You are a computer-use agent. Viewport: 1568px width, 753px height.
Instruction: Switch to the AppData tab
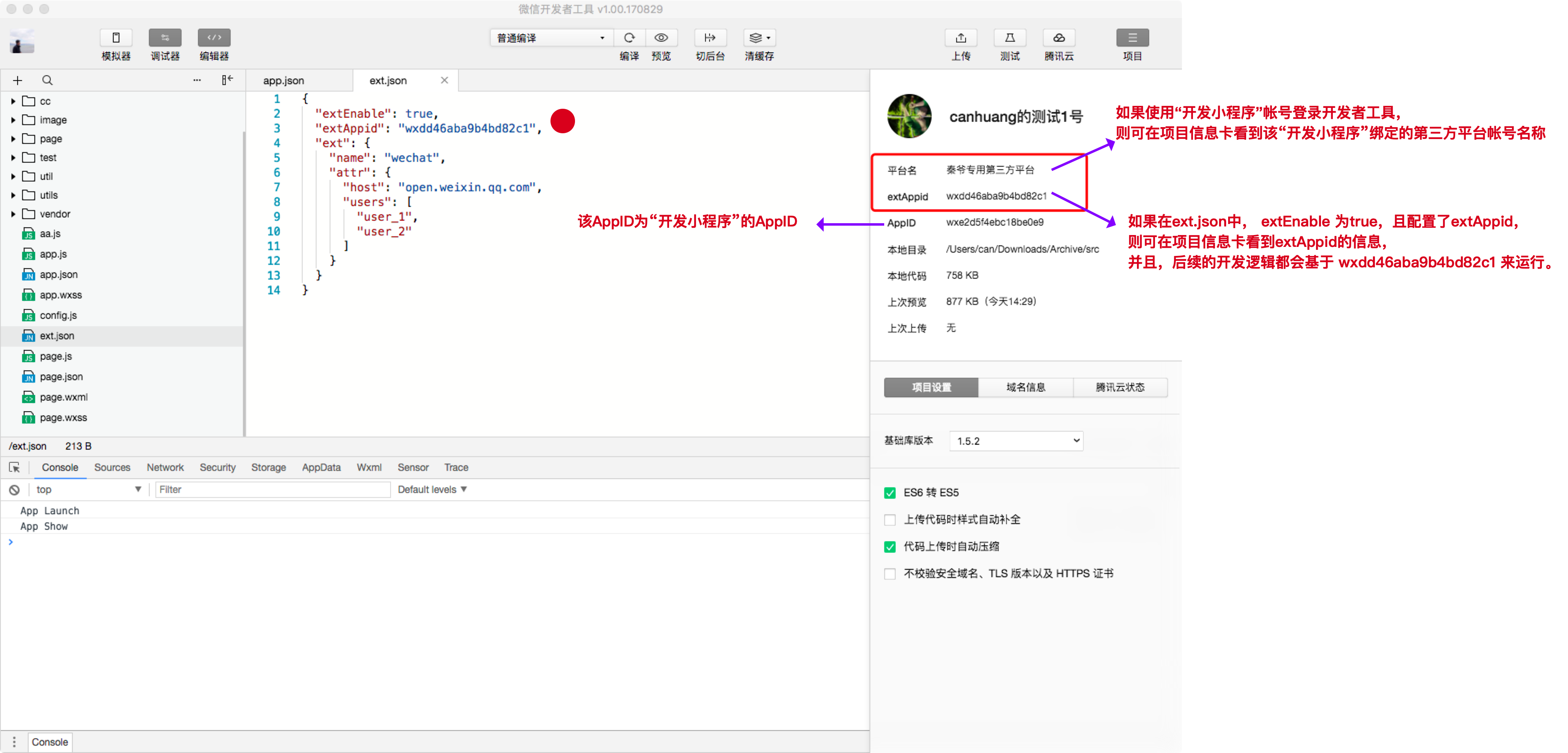[321, 467]
